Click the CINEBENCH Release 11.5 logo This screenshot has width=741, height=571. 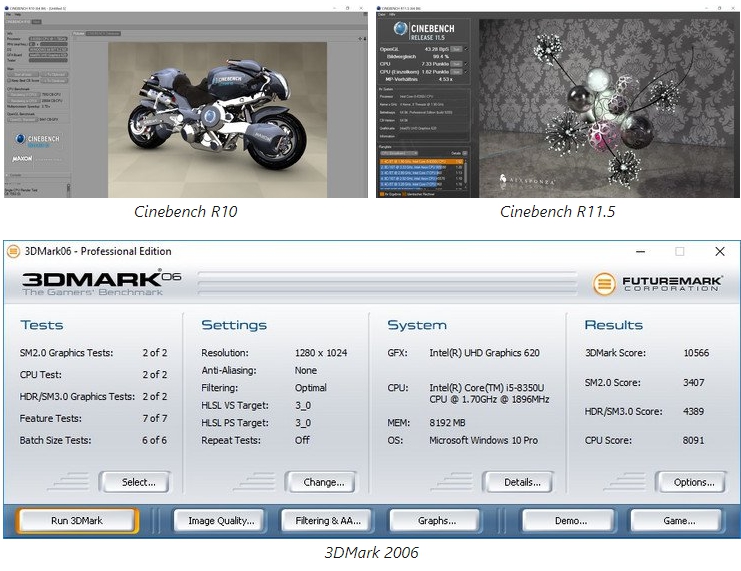point(424,31)
